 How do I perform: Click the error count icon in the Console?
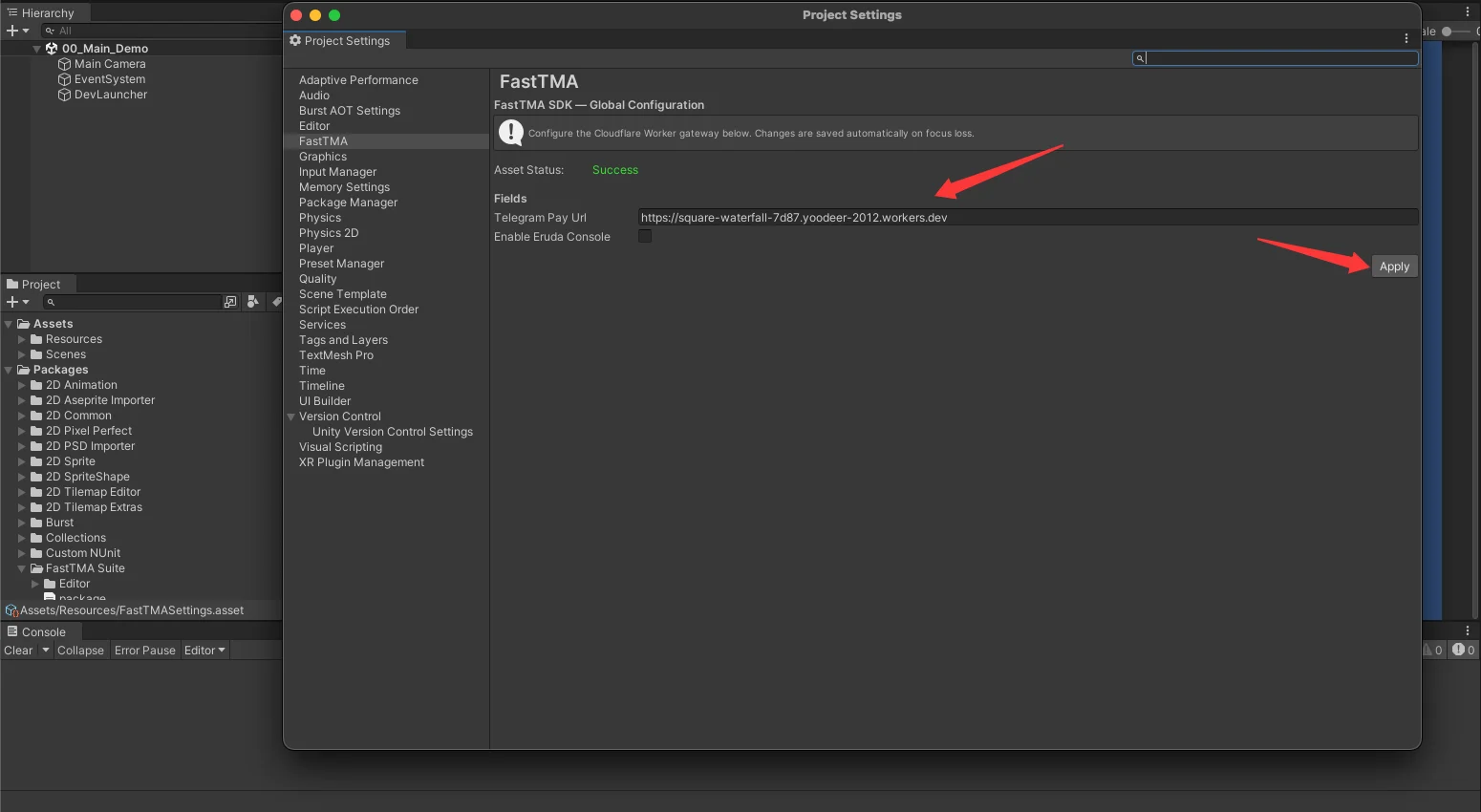point(1458,650)
